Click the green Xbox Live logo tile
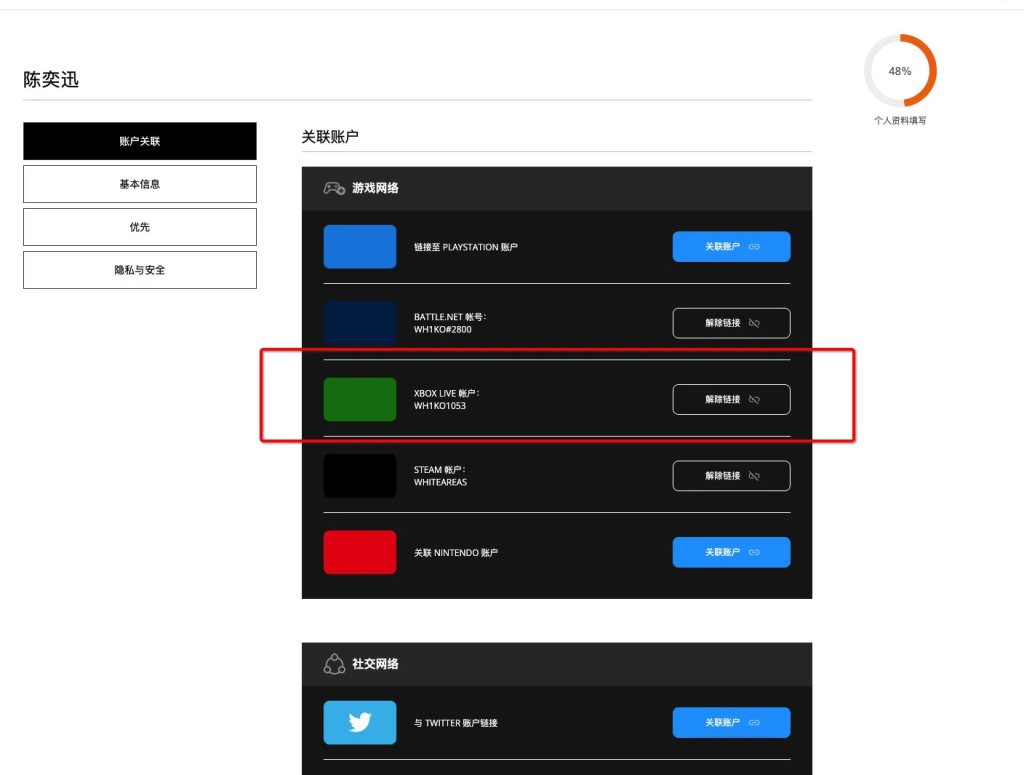 tap(360, 400)
